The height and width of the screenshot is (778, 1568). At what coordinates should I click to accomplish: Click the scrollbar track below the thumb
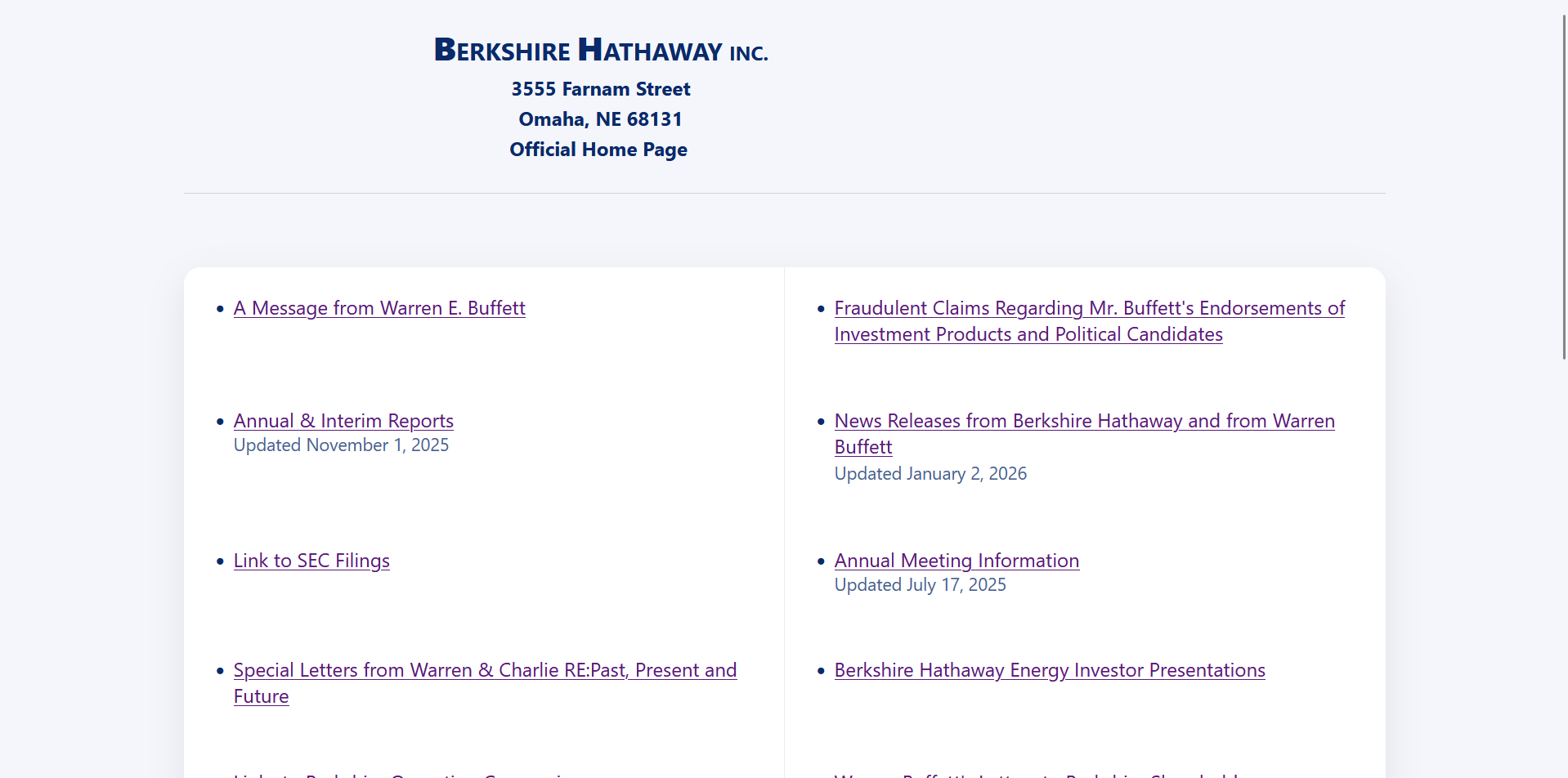click(x=1564, y=572)
